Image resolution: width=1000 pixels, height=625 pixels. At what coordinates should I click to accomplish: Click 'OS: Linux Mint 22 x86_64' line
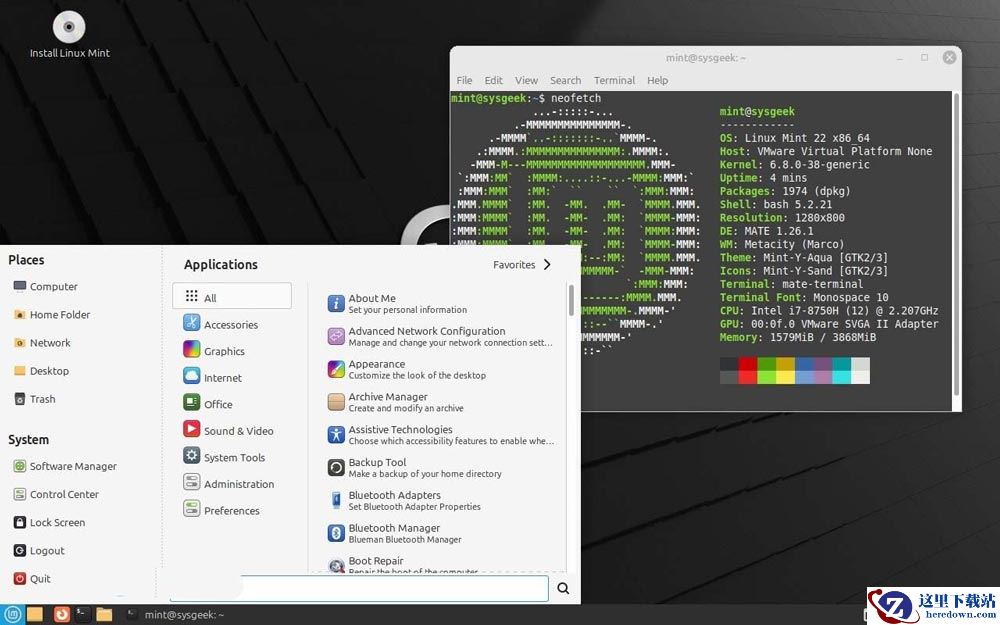(795, 138)
